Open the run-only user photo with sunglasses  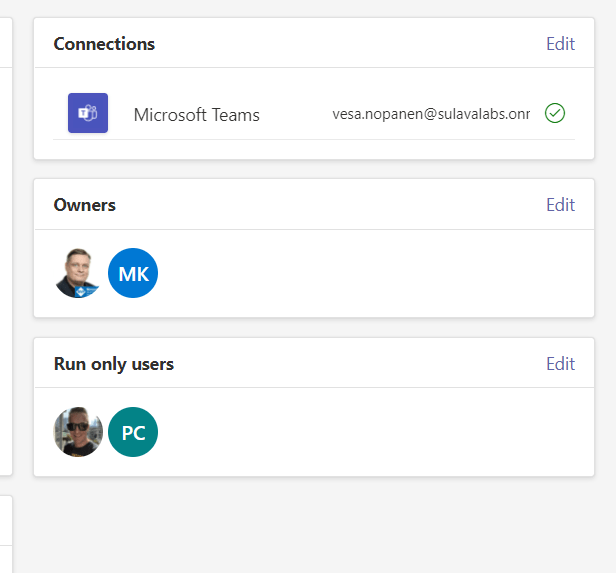(78, 432)
